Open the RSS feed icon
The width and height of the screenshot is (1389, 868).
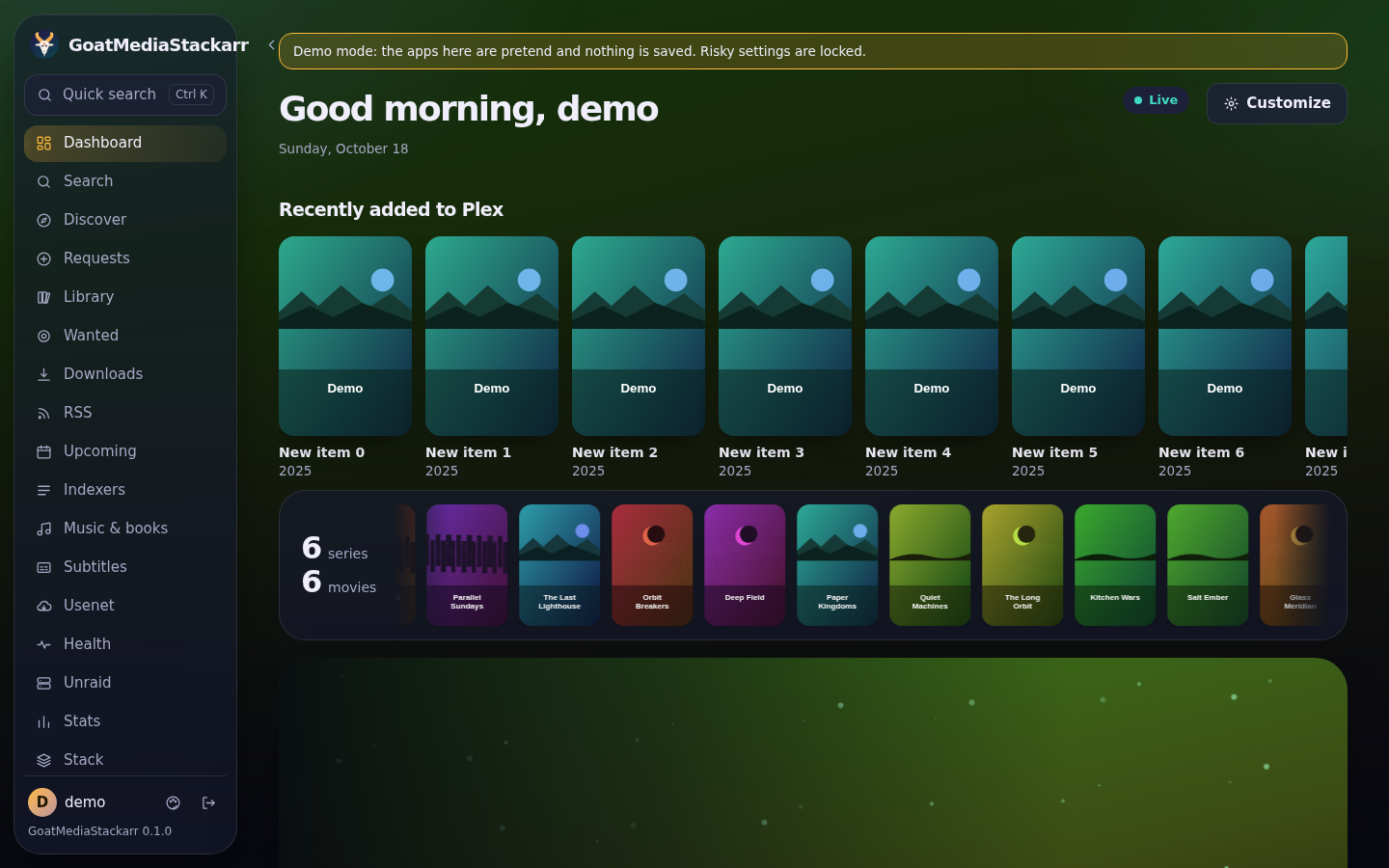click(43, 413)
